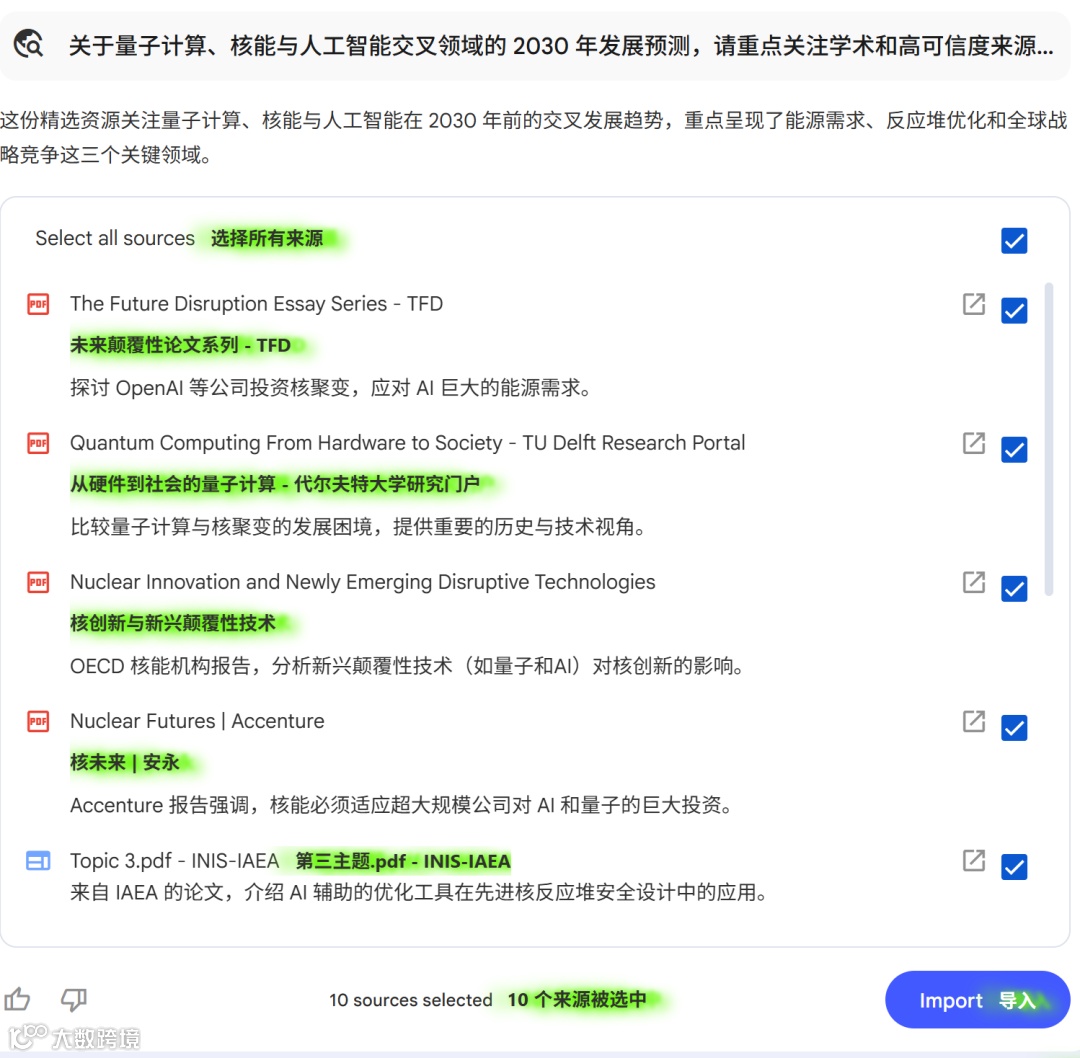Screen dimensions: 1080x1058
Task: Give a thumbs up rating
Action: tap(17, 999)
